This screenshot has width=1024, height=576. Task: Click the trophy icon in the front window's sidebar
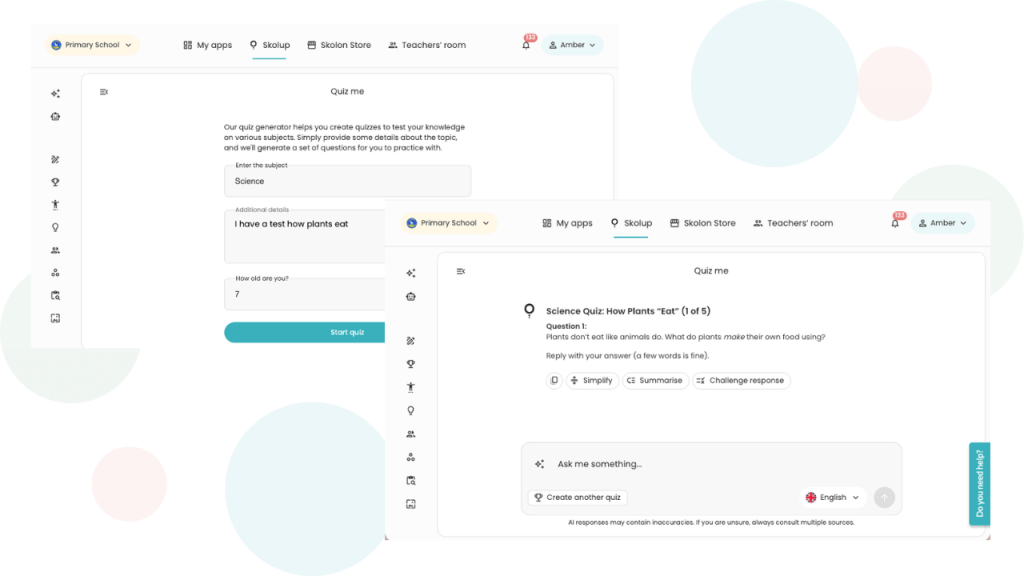(x=410, y=364)
